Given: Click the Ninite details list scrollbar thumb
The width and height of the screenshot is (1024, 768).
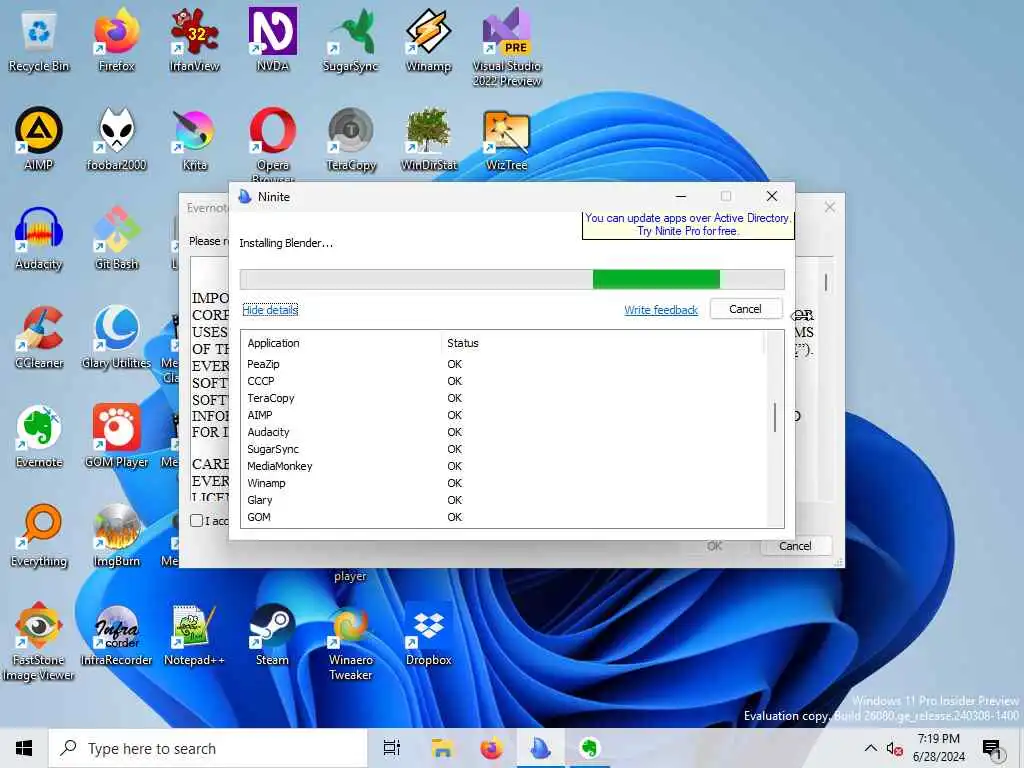Looking at the screenshot, I should (x=775, y=417).
